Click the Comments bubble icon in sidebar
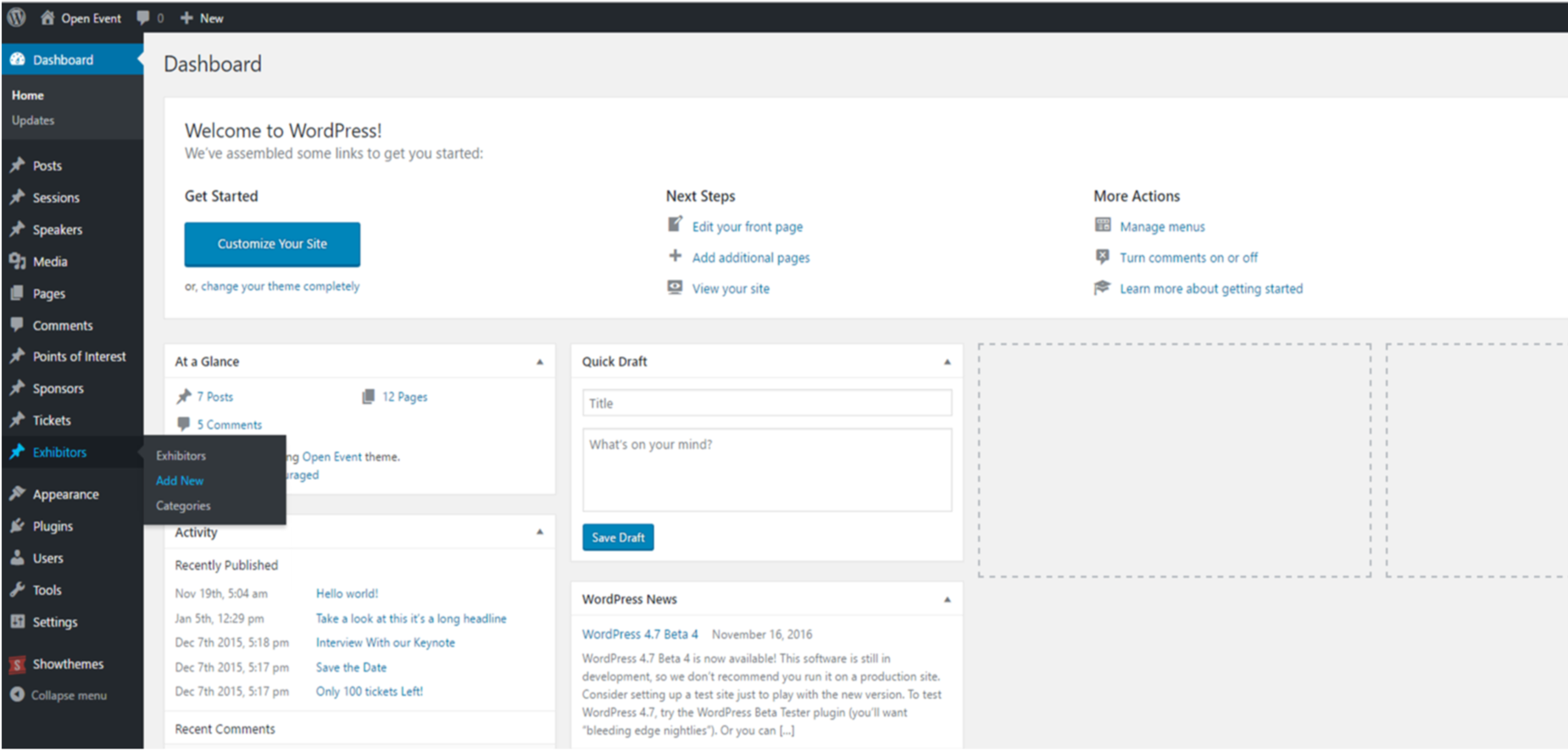The image size is (1568, 751). click(17, 325)
